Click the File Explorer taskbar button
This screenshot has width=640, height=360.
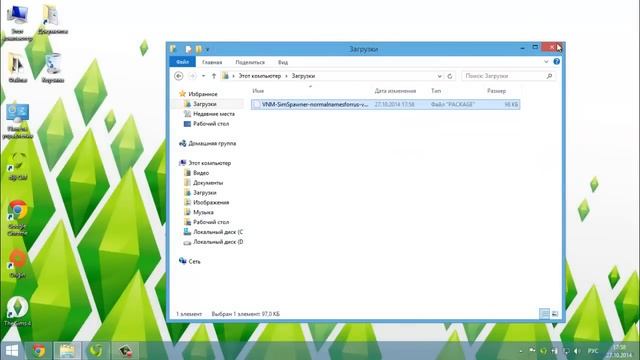coord(67,351)
